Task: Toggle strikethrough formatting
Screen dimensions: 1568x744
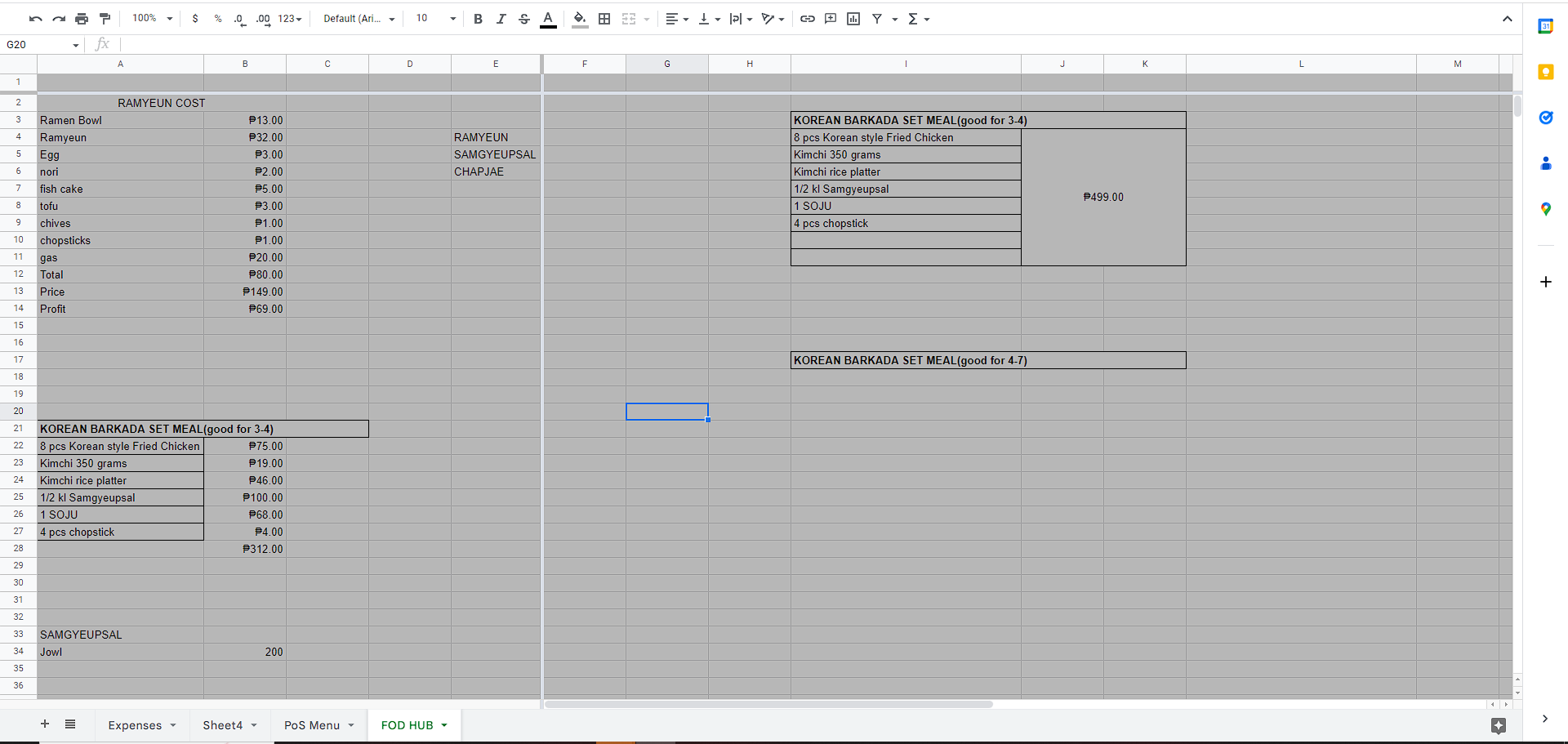Action: click(x=524, y=19)
